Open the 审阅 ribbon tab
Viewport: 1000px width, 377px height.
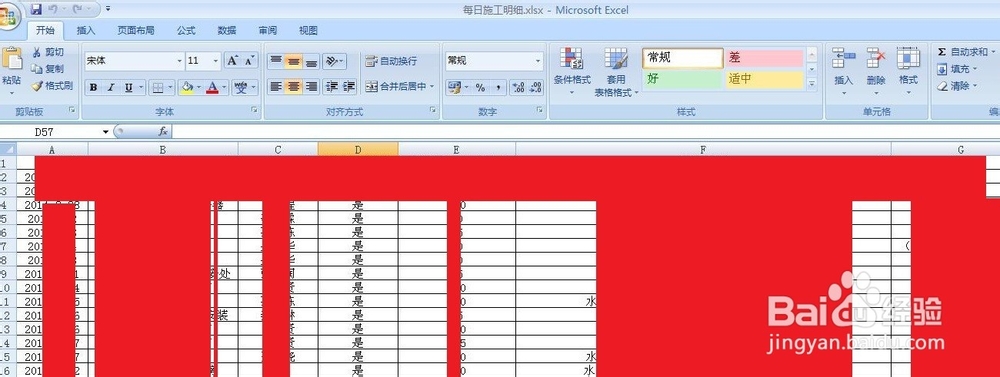[268, 30]
